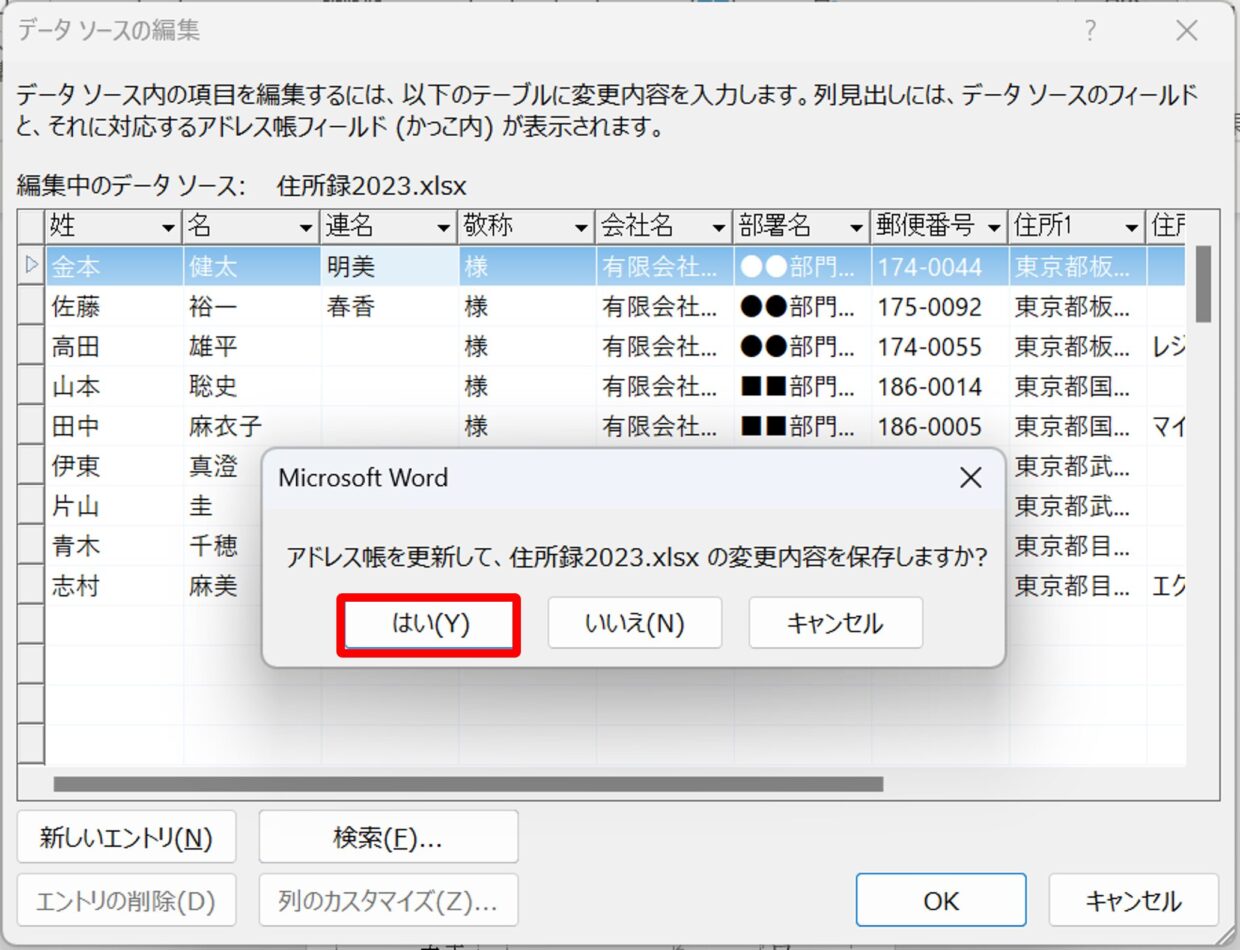
Task: Click the row selector beside 志村
Action: [31, 587]
